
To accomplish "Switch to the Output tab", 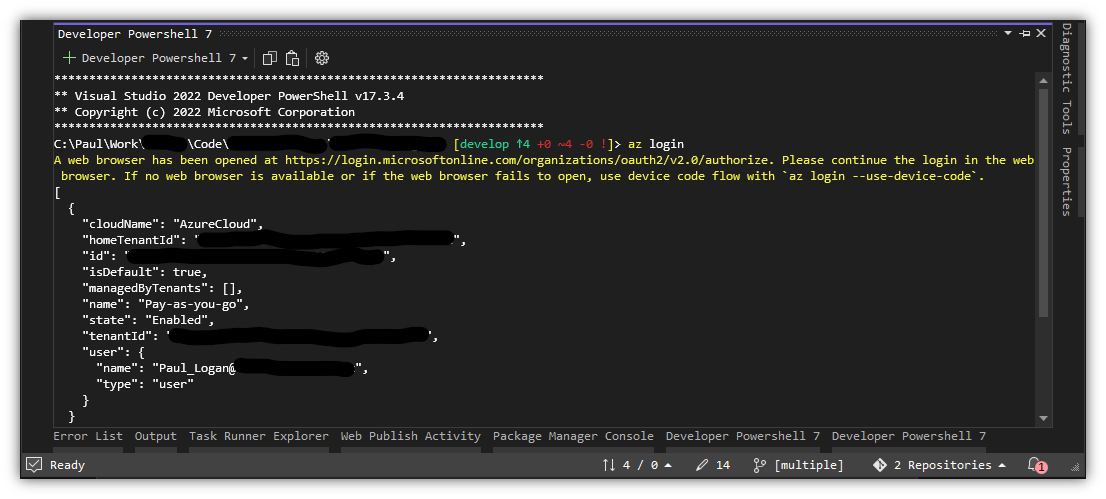I will (x=156, y=436).
